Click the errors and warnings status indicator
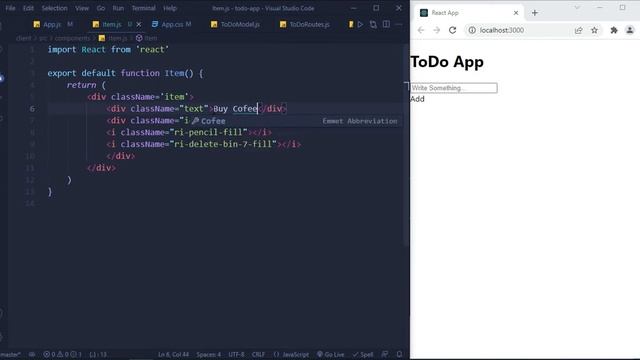Viewport: 640px width, 360px height. 62,354
